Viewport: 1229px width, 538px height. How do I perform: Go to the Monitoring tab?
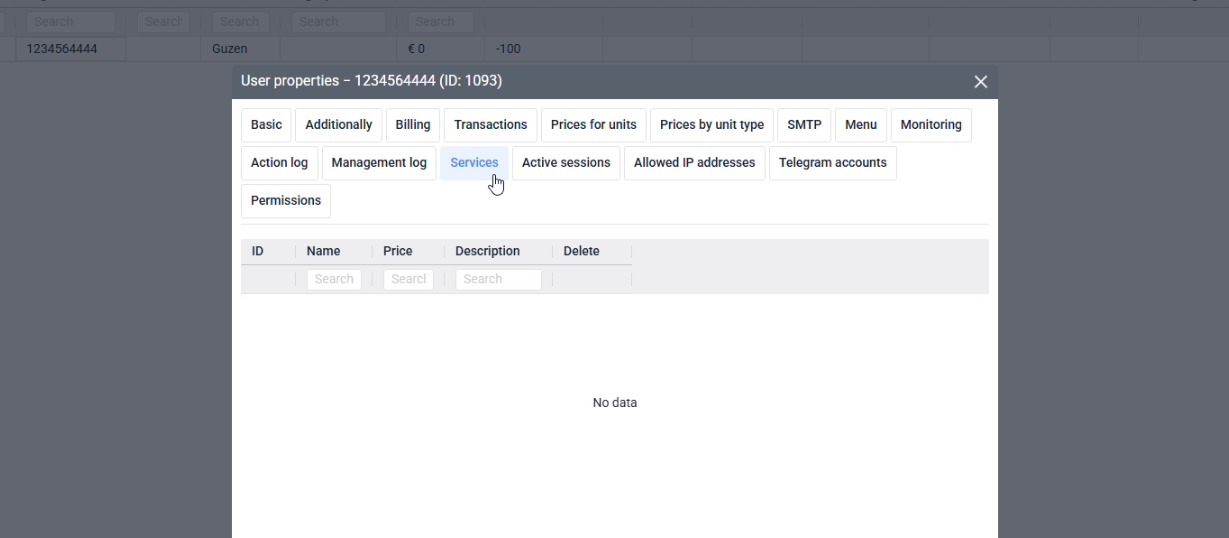click(931, 125)
